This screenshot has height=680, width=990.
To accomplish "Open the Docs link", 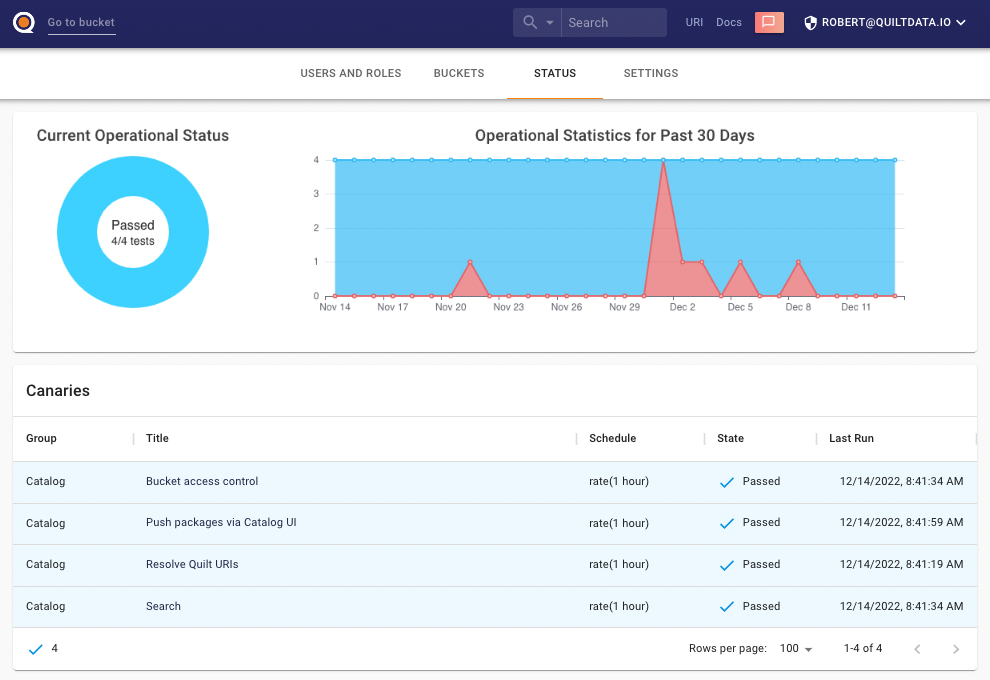I will coord(729,22).
